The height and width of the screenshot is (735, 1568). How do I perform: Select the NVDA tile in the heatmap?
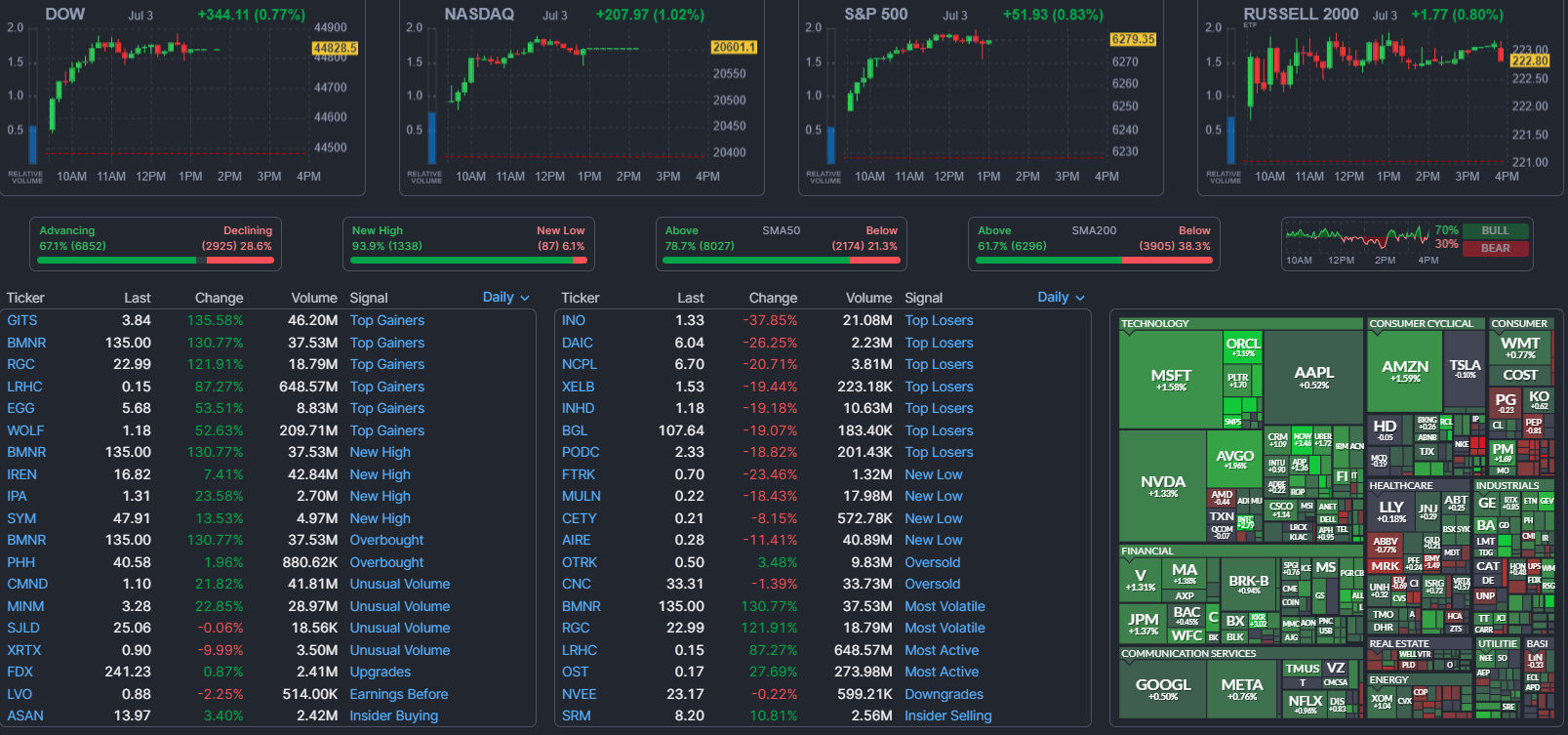(x=1163, y=486)
